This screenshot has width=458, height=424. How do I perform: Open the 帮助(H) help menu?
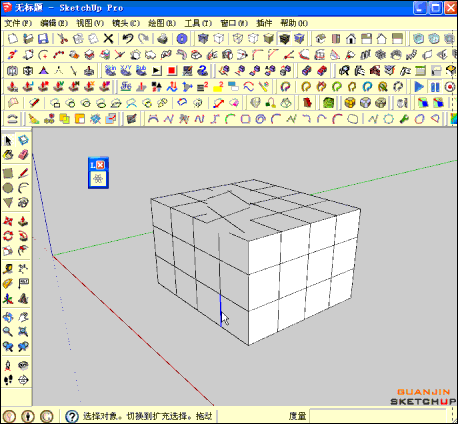pyautogui.click(x=294, y=23)
